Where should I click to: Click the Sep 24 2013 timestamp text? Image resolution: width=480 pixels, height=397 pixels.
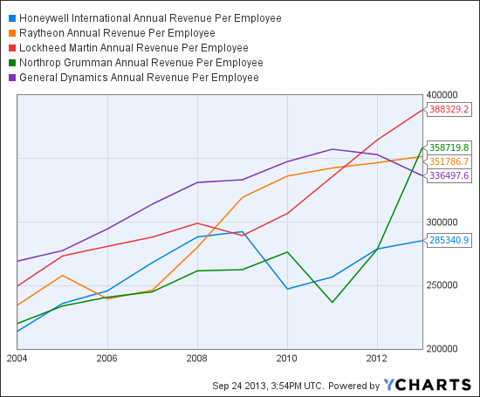(268, 386)
